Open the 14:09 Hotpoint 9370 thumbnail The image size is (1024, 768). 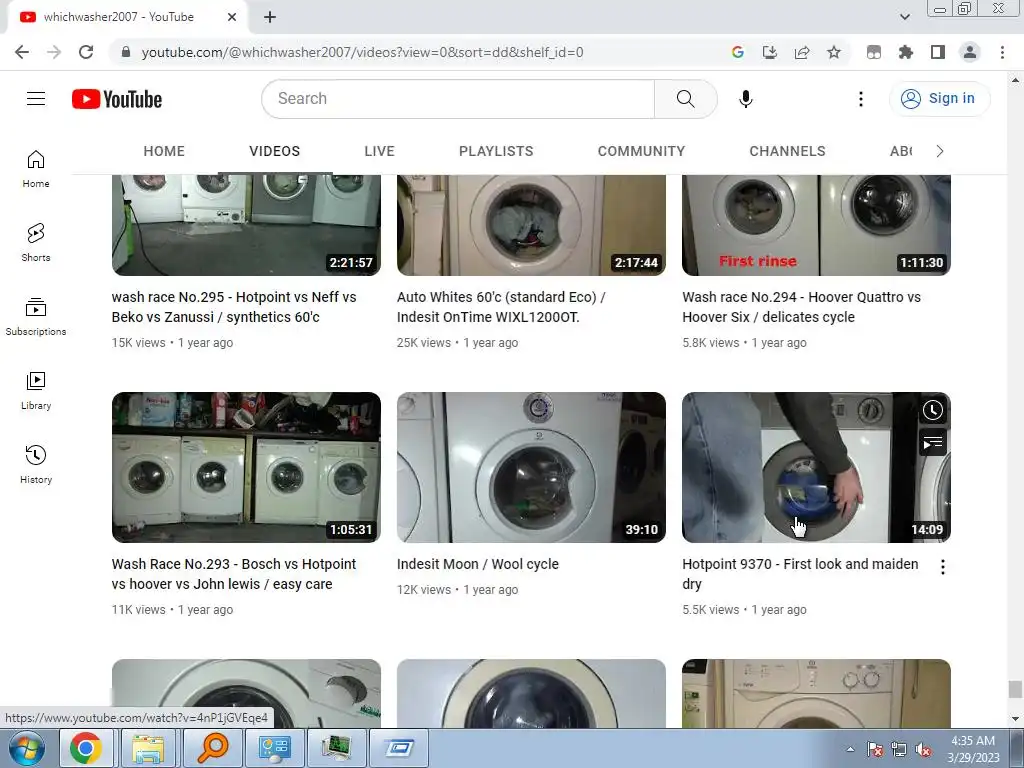coord(816,467)
